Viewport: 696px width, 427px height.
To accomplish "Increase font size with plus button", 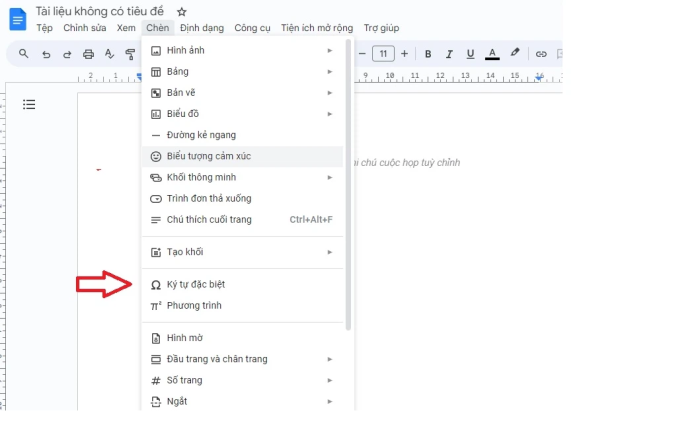I will tap(404, 54).
